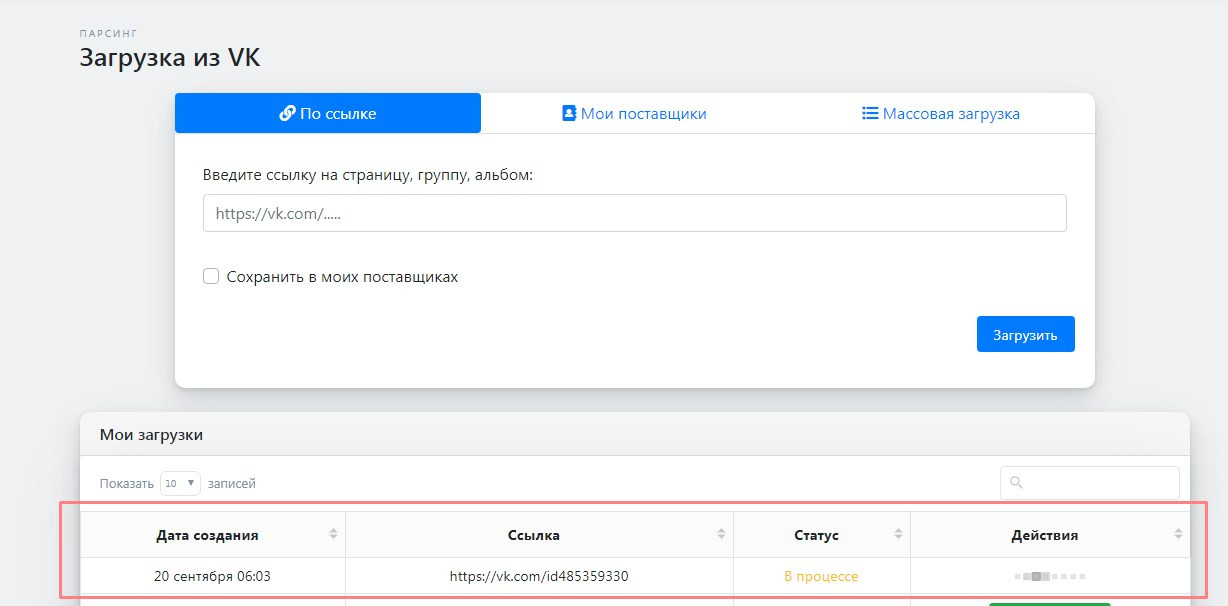Enable the Сохранить в моих поставщиках checkbox

[x=211, y=277]
